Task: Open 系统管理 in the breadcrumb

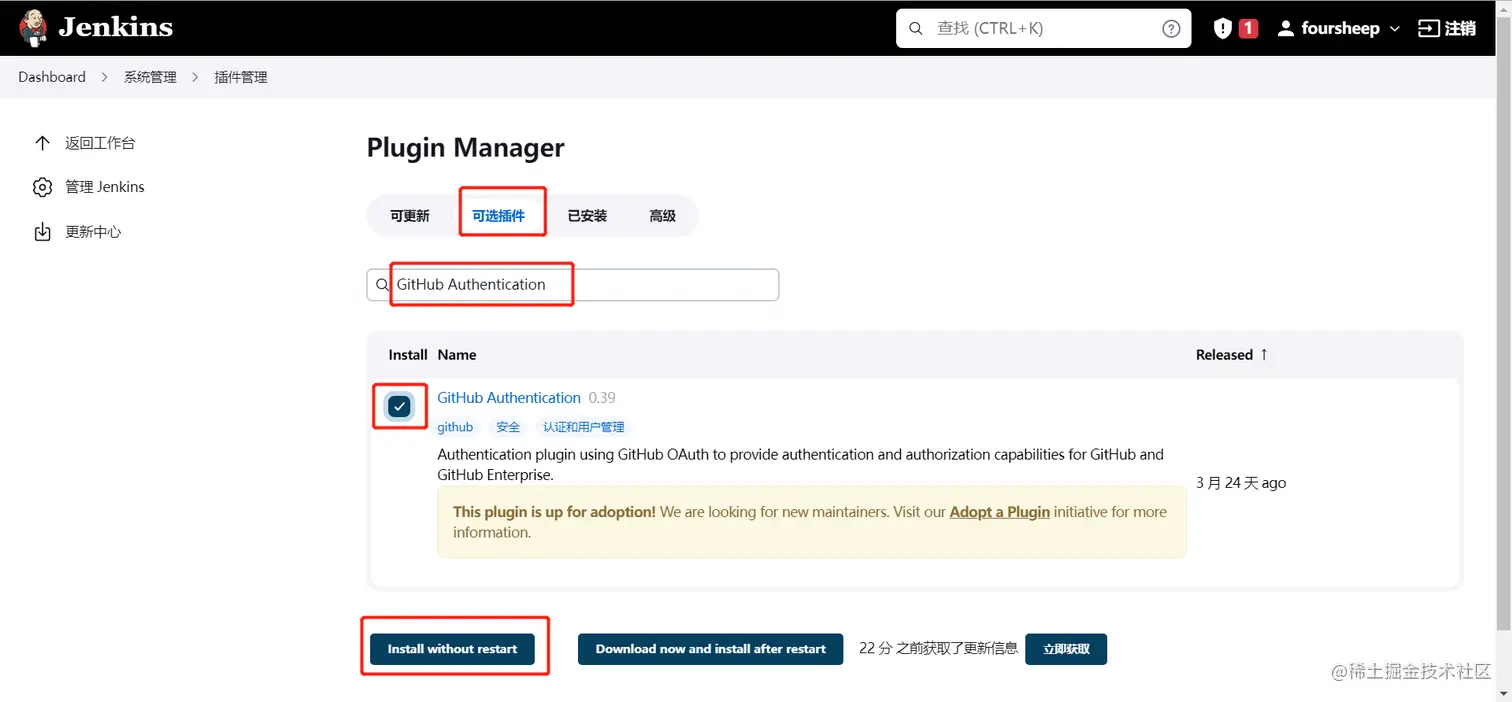Action: [150, 77]
